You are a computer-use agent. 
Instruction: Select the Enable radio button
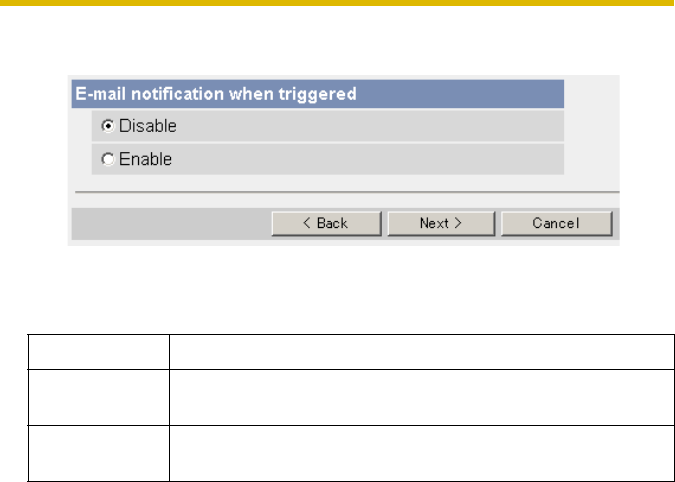click(108, 160)
